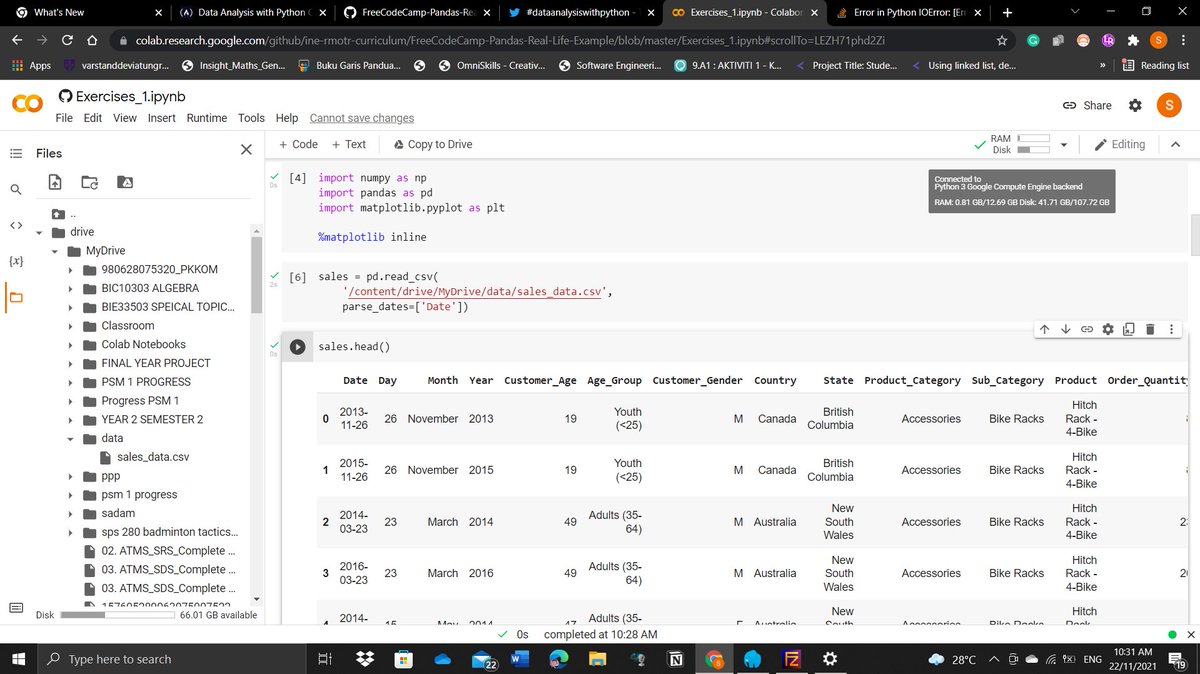The width and height of the screenshot is (1200, 674).
Task: Open Notion from the taskbar
Action: (x=676, y=659)
